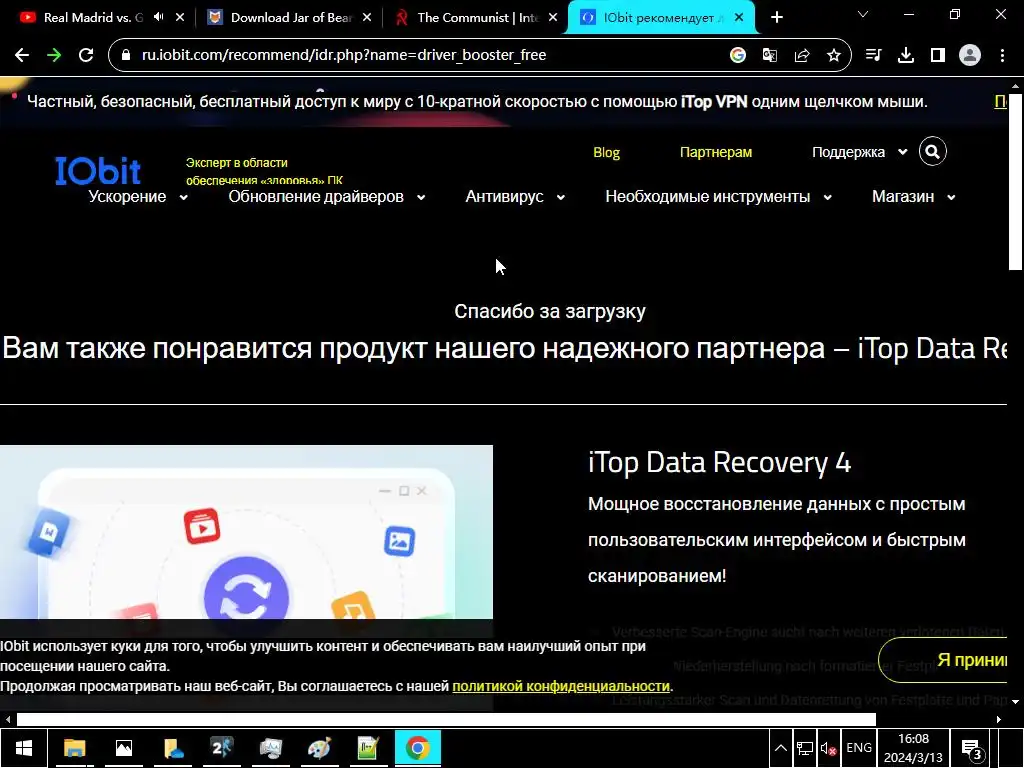This screenshot has width=1024, height=768.
Task: Show hidden system tray icons
Action: coord(780,748)
